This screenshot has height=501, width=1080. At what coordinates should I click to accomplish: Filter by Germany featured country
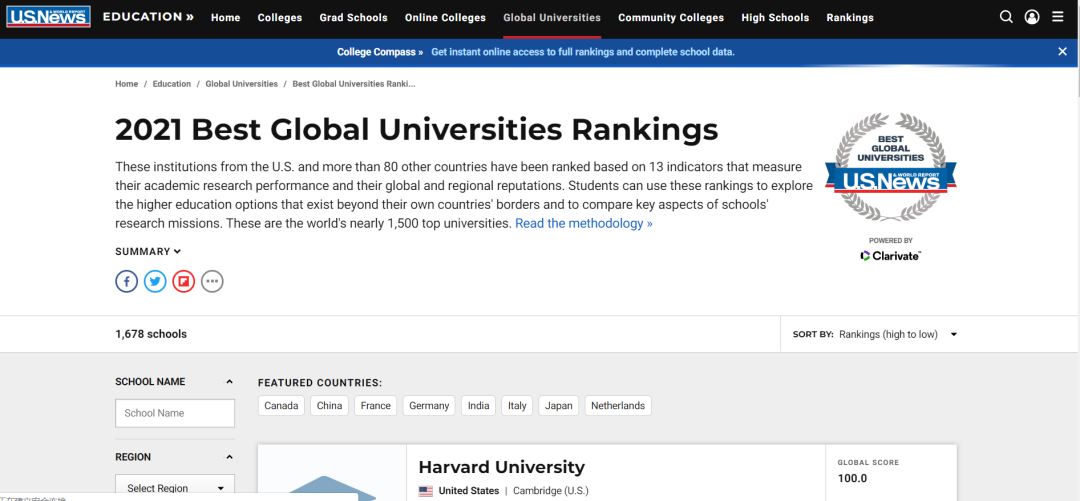pyautogui.click(x=429, y=406)
